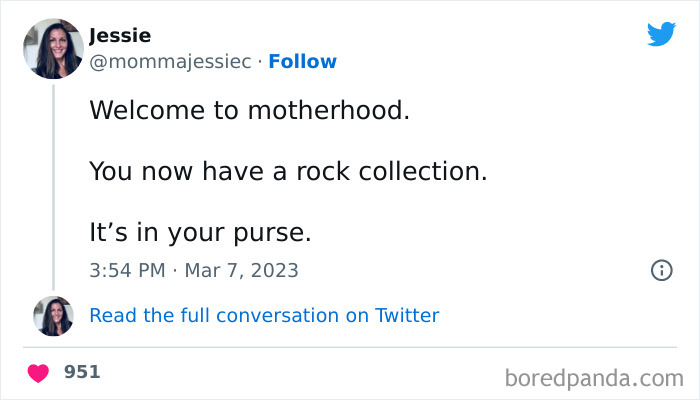
Task: Click the Twitter bird logo
Action: pyautogui.click(x=661, y=35)
